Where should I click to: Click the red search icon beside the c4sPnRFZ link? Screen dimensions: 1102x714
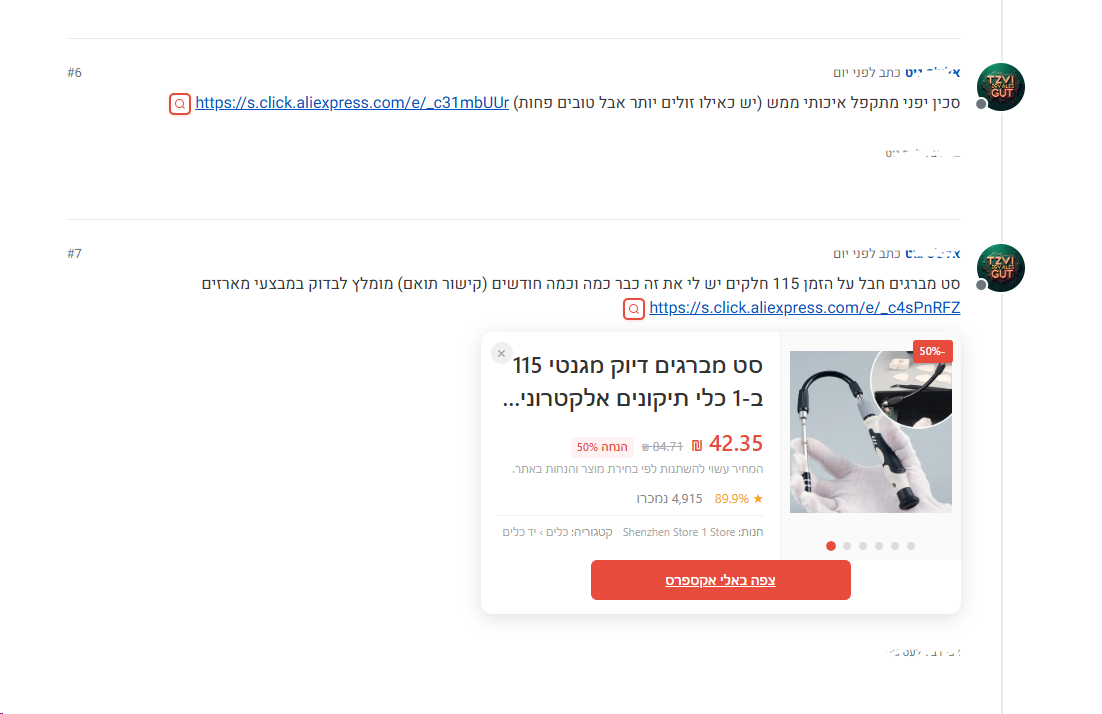(634, 309)
